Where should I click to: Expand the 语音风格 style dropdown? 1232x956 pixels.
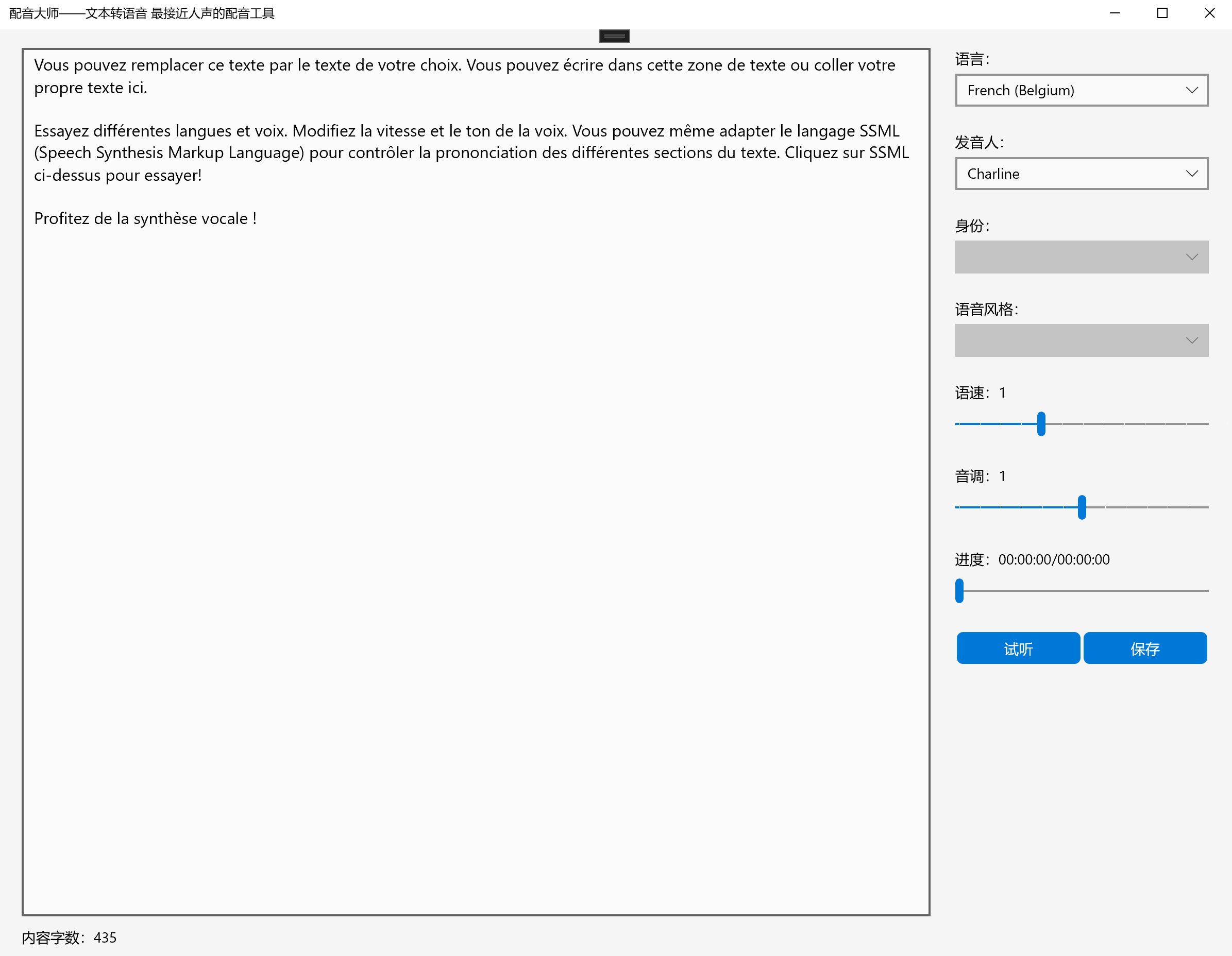(x=1081, y=340)
